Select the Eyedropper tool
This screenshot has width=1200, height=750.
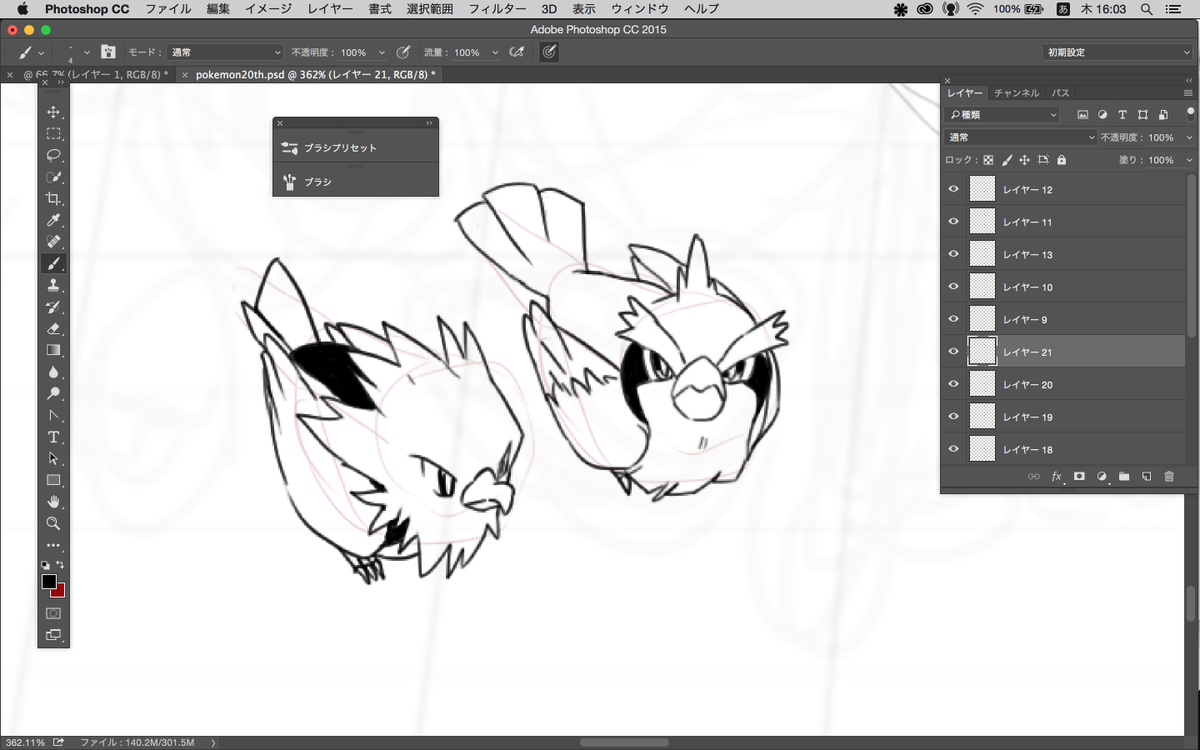click(54, 220)
